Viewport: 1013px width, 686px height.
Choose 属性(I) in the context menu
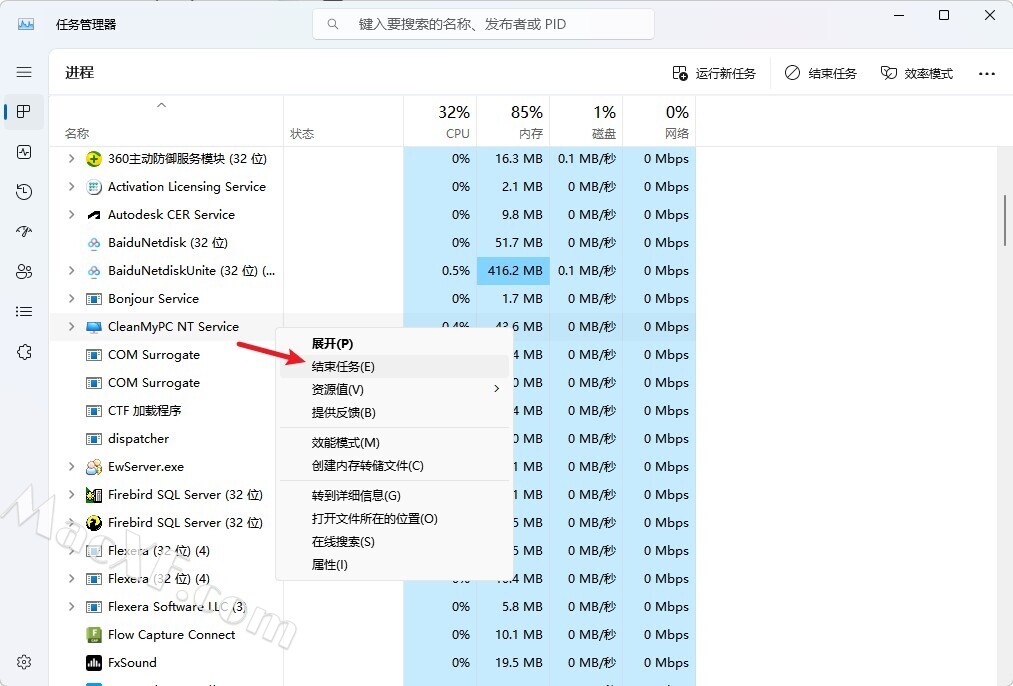click(394, 565)
